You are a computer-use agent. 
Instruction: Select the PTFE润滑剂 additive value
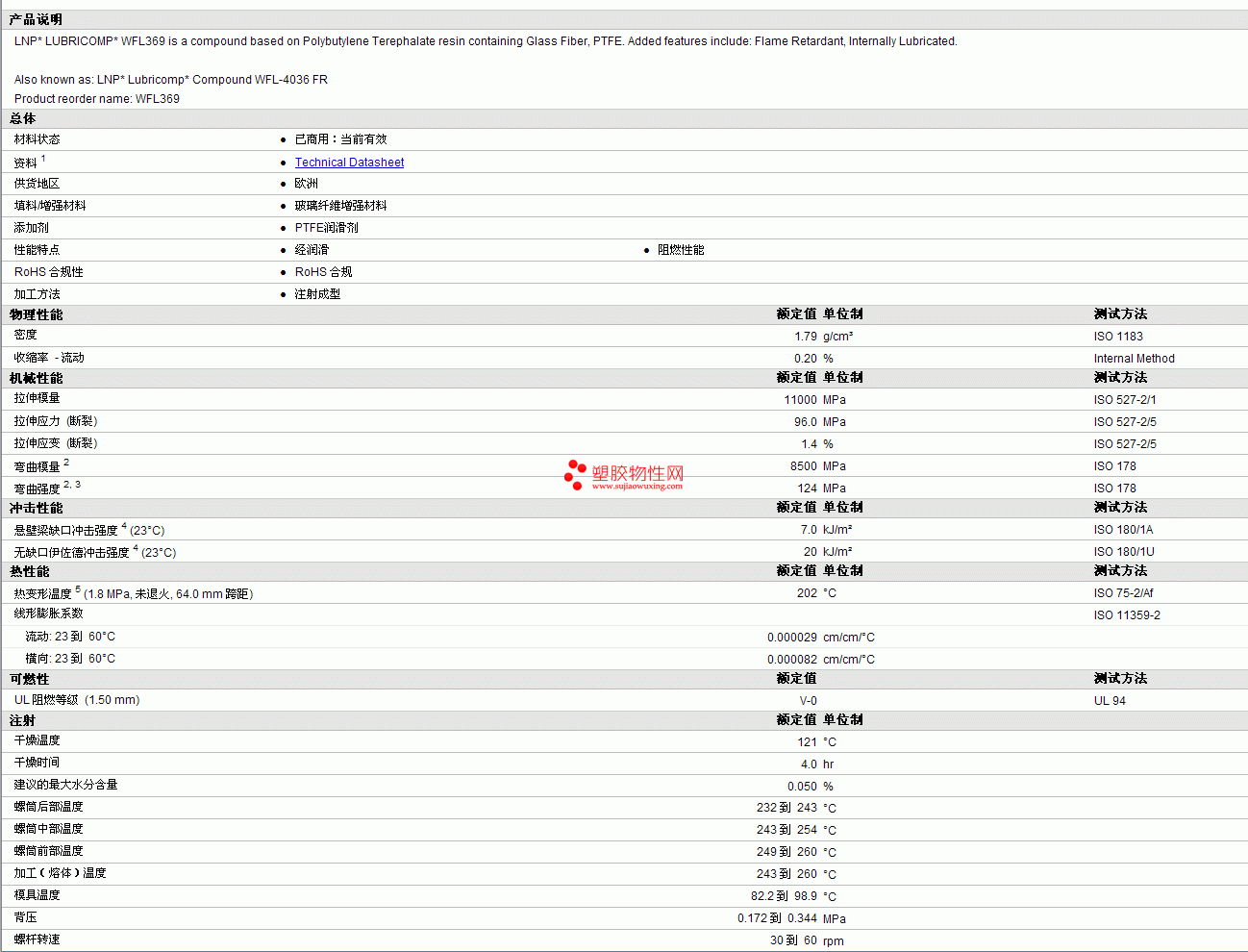326,228
